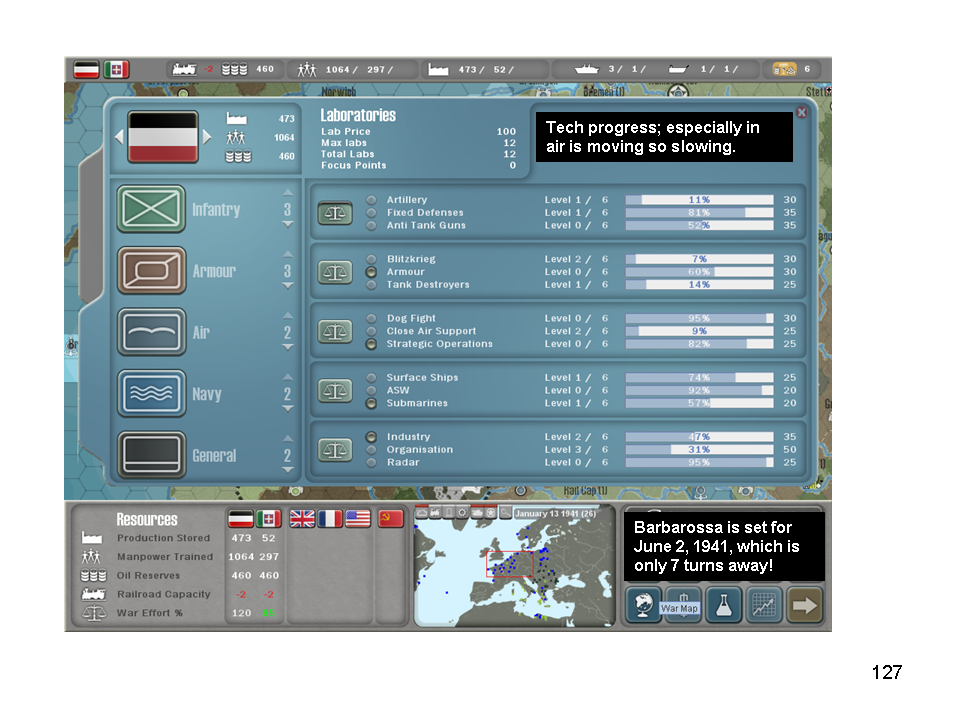Click the Infantry category icon
Image resolution: width=960 pixels, height=720 pixels.
pyautogui.click(x=151, y=210)
